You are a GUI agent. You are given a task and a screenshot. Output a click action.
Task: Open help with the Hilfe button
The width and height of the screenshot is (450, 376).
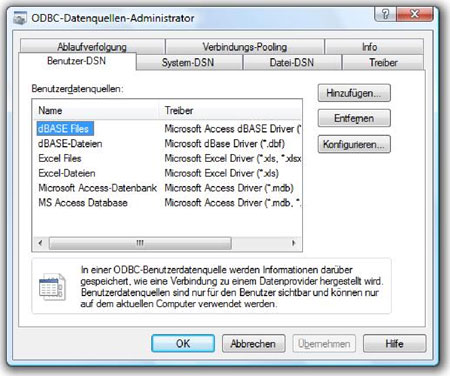pyautogui.click(x=394, y=343)
